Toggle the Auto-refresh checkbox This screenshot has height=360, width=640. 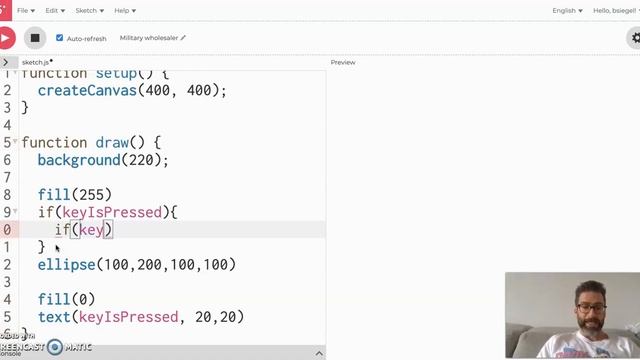(60, 38)
